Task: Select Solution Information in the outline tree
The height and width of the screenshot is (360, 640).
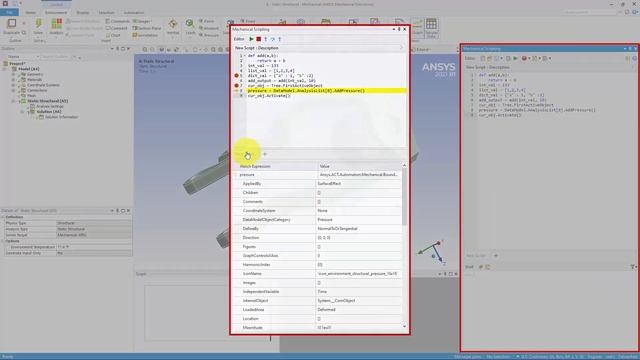Action: pos(61,117)
